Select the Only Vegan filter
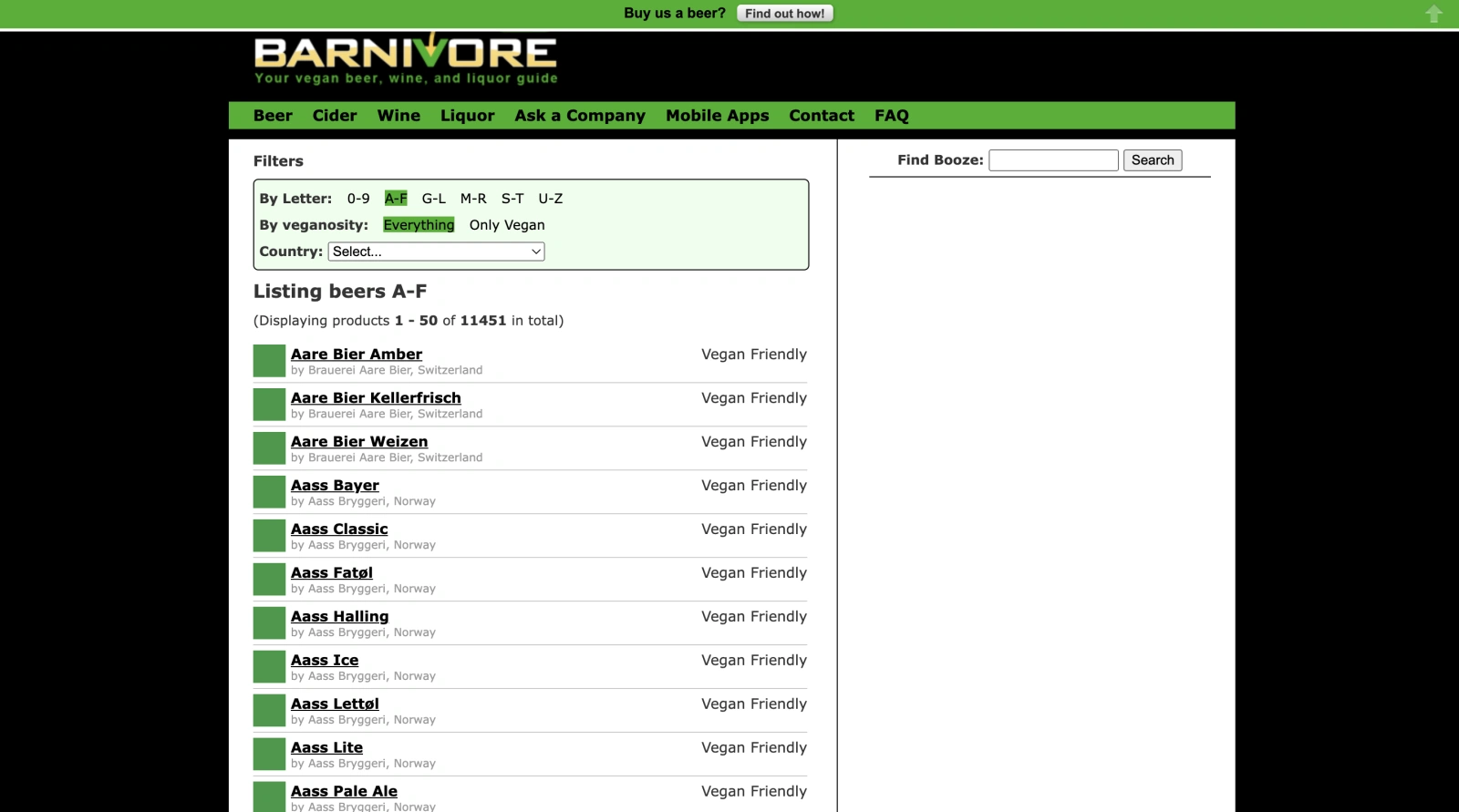The height and width of the screenshot is (812, 1459). [507, 225]
